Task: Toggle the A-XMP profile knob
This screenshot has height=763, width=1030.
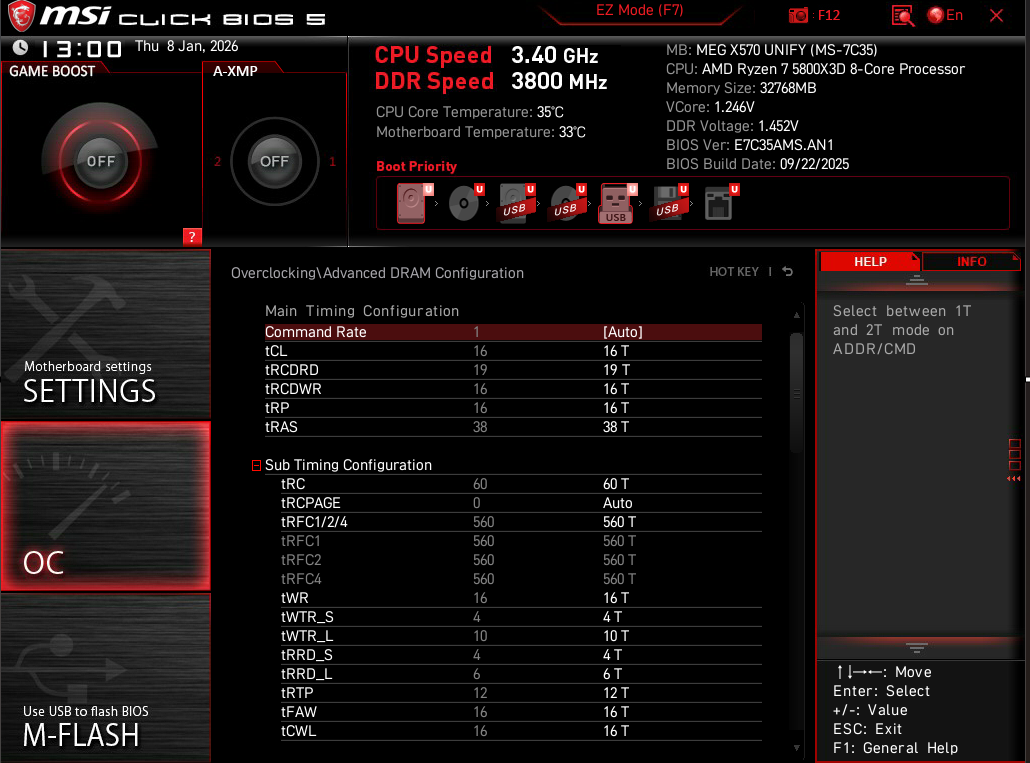Action: (x=275, y=162)
